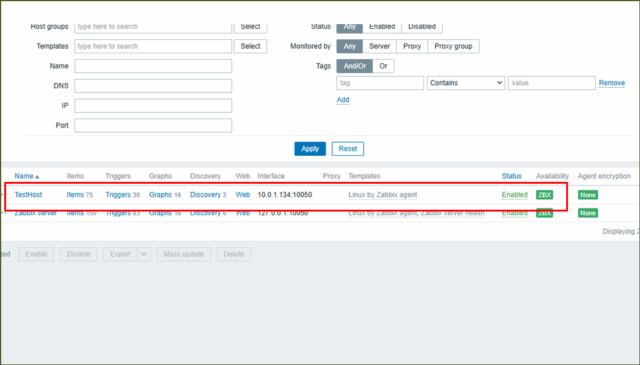Viewport: 640px width, 365px height.
Task: Set Monitored by to Server
Action: (x=379, y=46)
